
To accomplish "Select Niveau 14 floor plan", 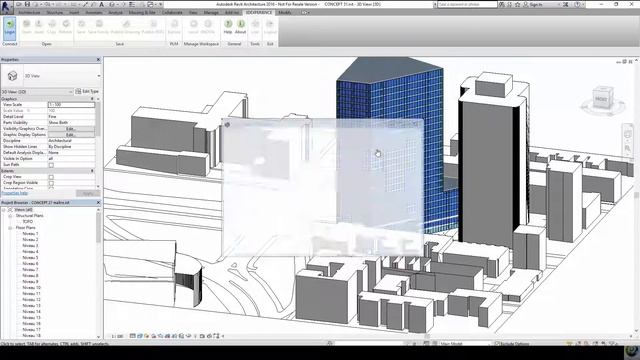I will (x=31, y=311).
